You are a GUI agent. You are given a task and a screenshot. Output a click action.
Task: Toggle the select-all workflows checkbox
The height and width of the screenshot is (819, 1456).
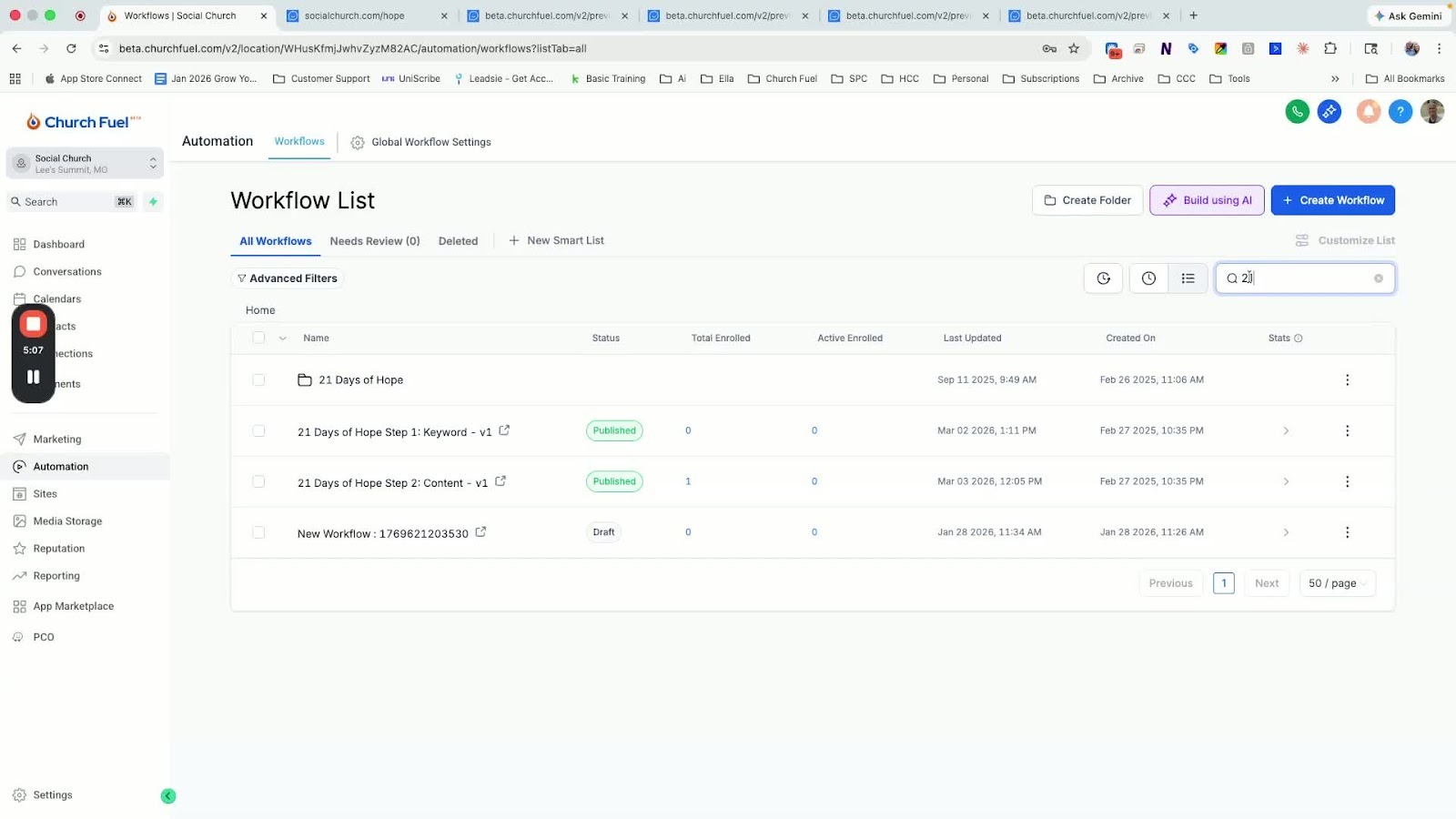(258, 338)
